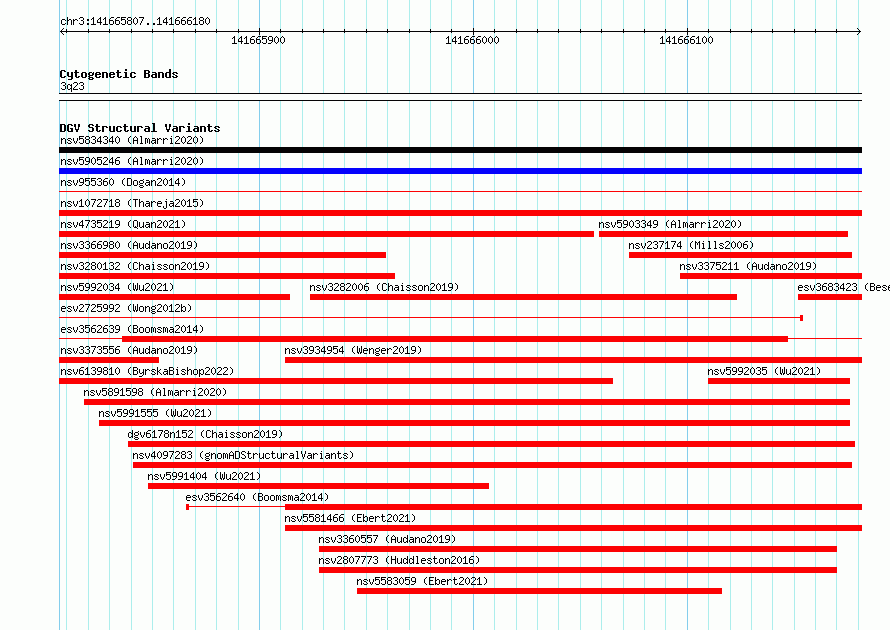This screenshot has width=890, height=630.
Task: Click the esv3562640 (Boomsma2014) label
Action: pyautogui.click(x=257, y=497)
